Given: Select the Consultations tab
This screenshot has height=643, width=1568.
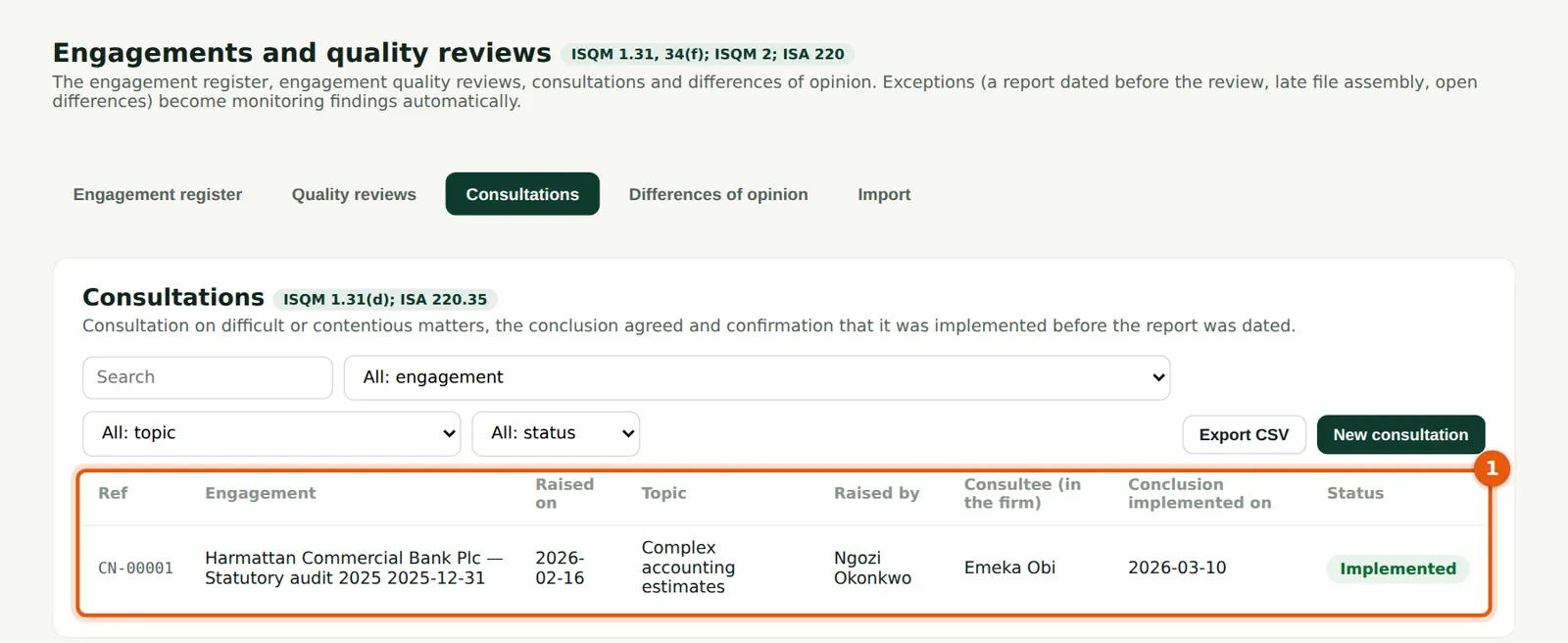Looking at the screenshot, I should pos(522,194).
